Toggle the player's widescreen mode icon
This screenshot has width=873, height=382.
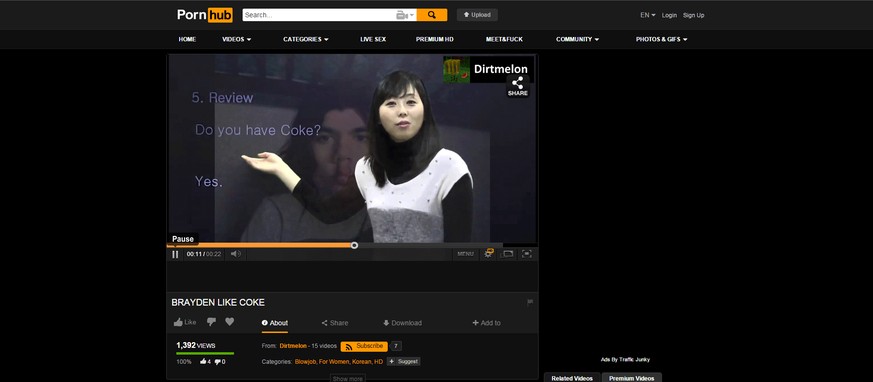(507, 254)
